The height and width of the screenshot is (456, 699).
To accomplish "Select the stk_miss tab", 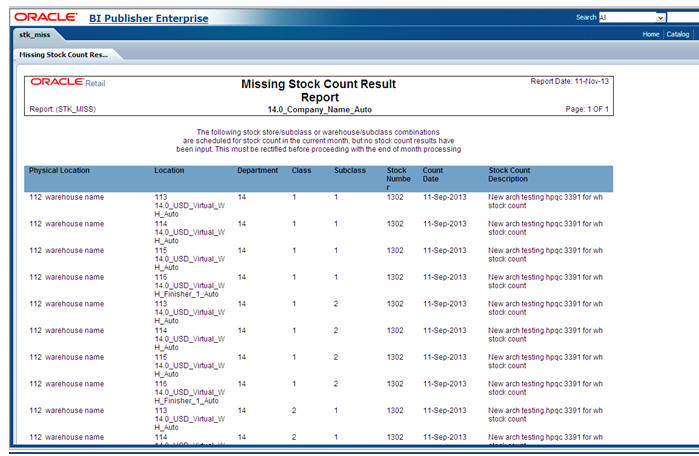I will pyautogui.click(x=35, y=34).
